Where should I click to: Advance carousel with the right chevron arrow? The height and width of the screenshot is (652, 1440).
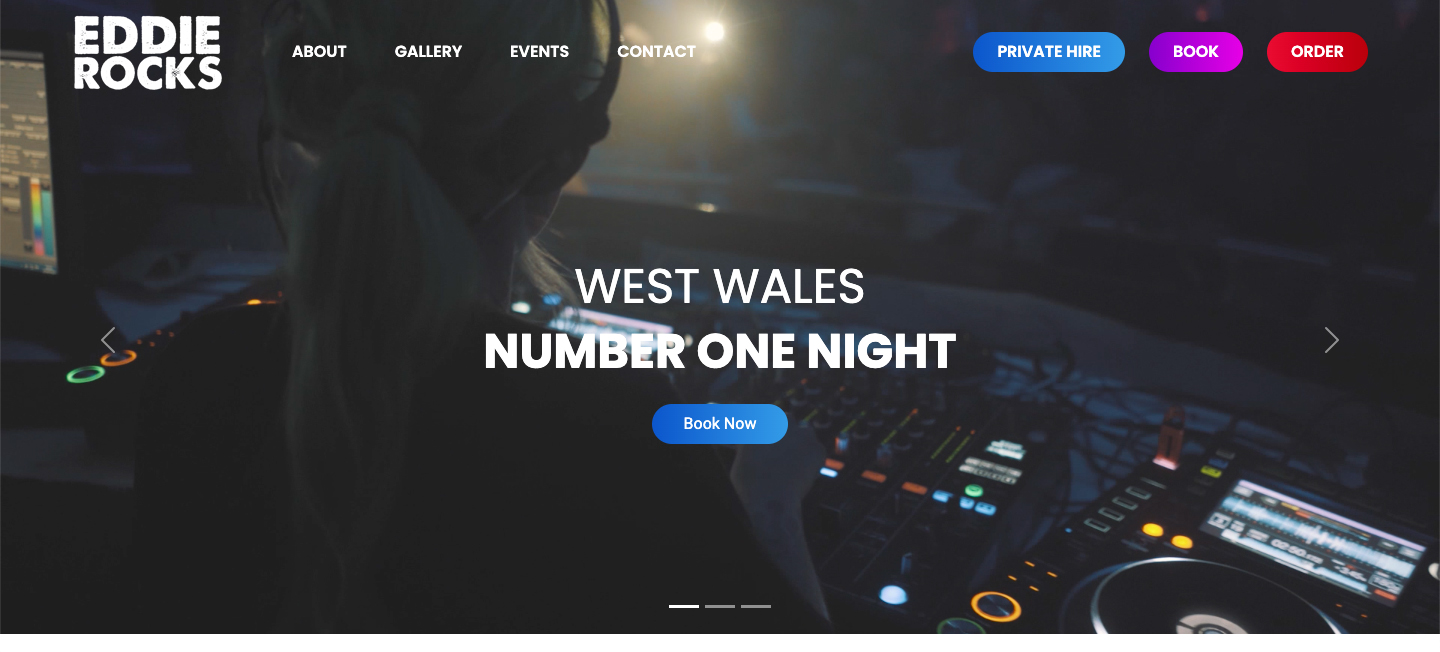point(1331,340)
